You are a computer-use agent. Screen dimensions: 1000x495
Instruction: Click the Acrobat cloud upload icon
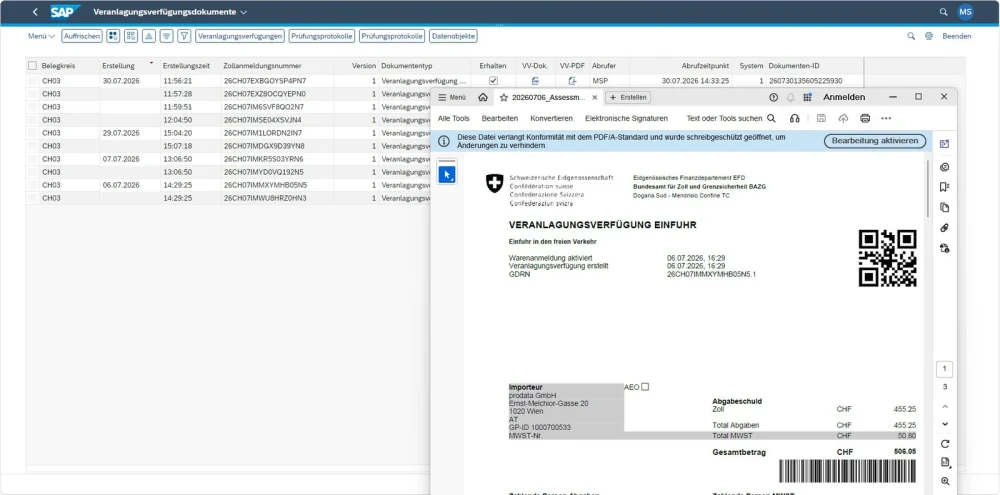point(843,118)
